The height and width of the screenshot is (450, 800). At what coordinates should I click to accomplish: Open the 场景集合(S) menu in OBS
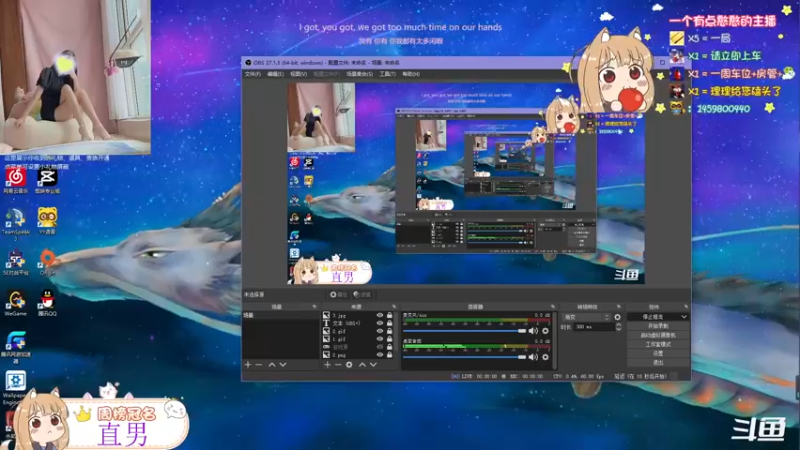point(360,74)
